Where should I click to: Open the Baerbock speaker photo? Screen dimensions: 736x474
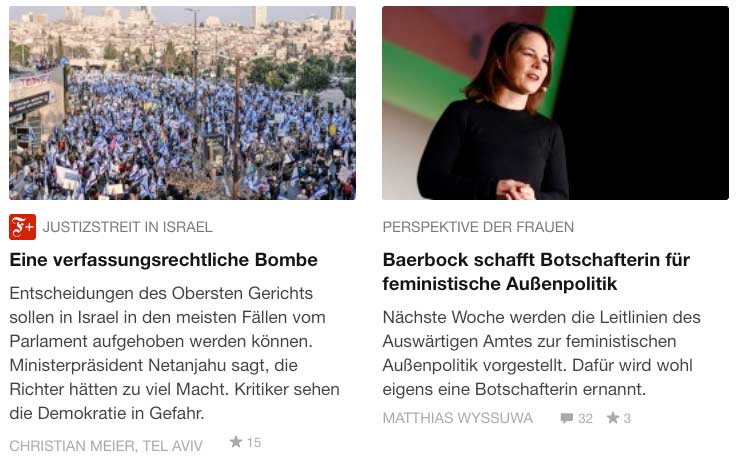[555, 103]
